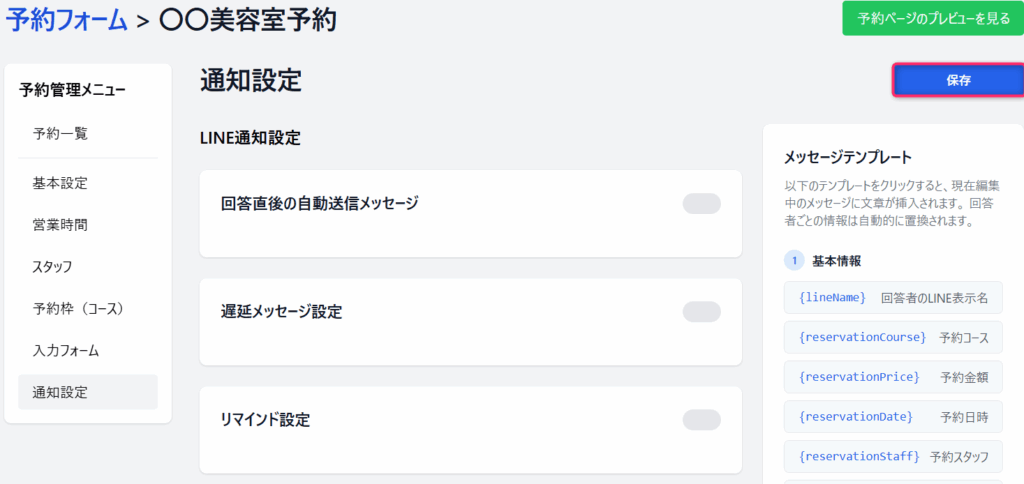Click the 予約フォーム breadcrumb link

click(67, 20)
